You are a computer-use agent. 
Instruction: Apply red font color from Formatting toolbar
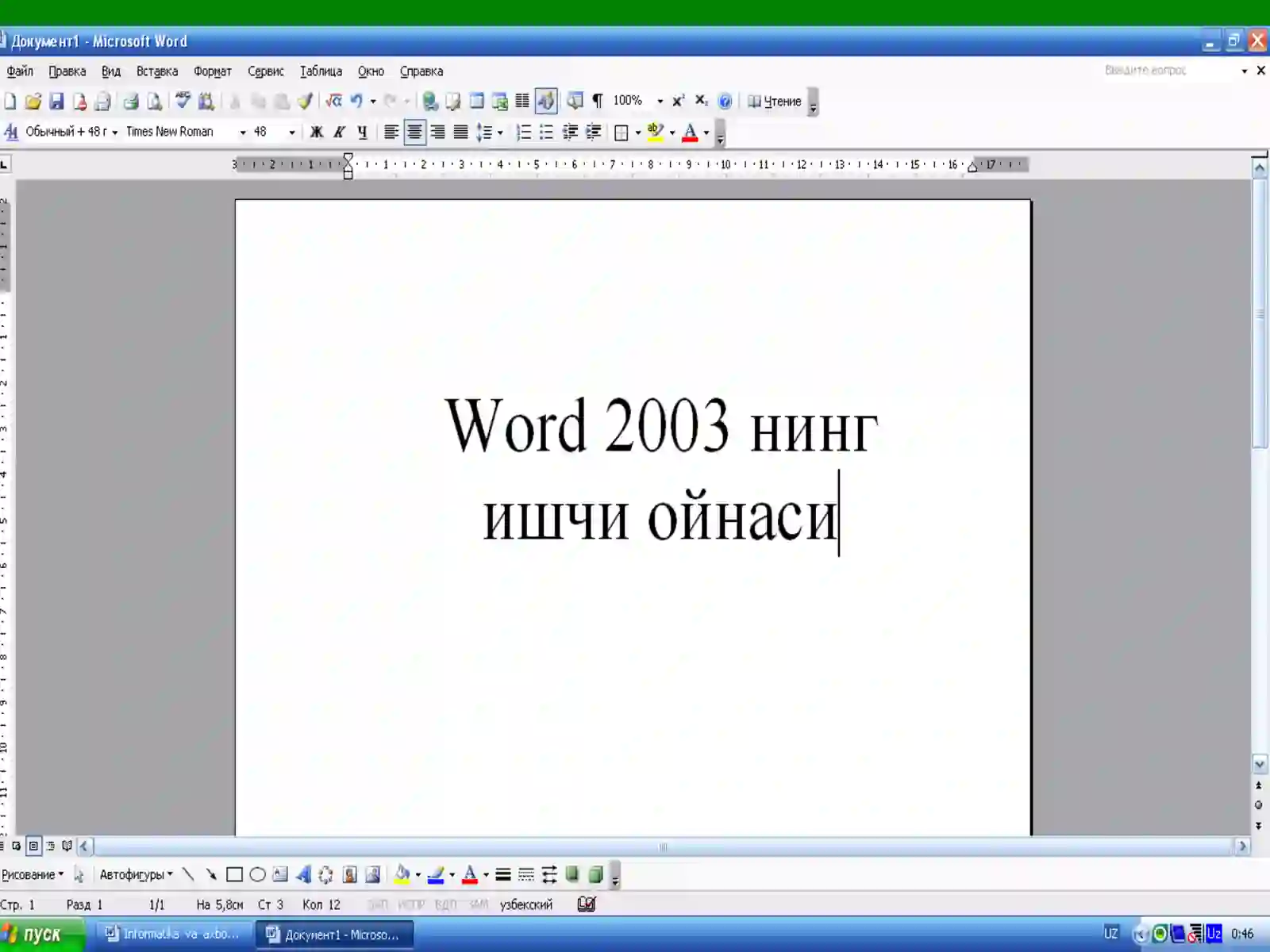(690, 132)
